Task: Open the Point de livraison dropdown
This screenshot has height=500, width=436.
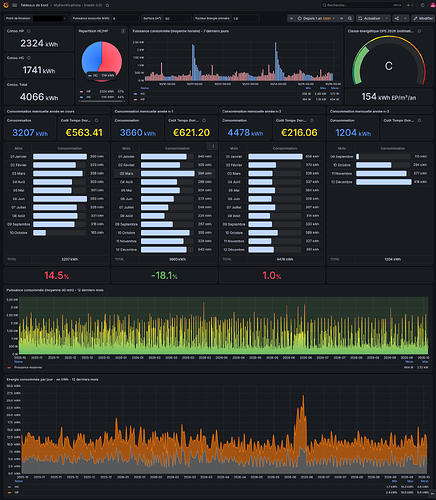Action: [x=49, y=18]
